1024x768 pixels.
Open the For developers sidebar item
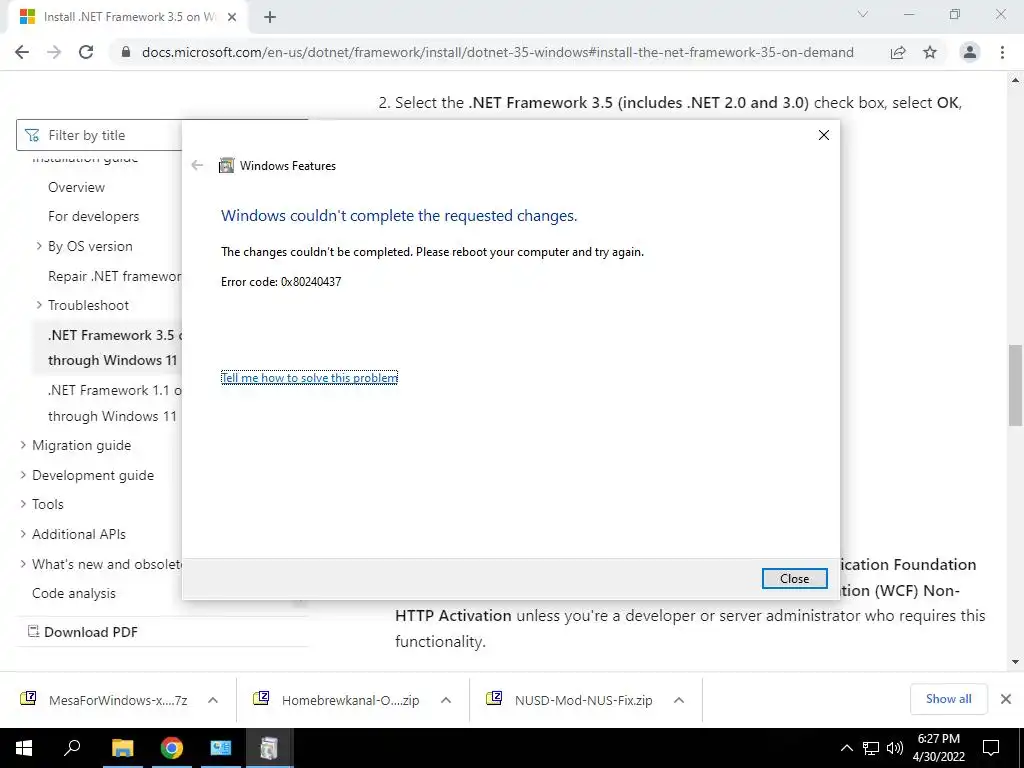point(93,216)
